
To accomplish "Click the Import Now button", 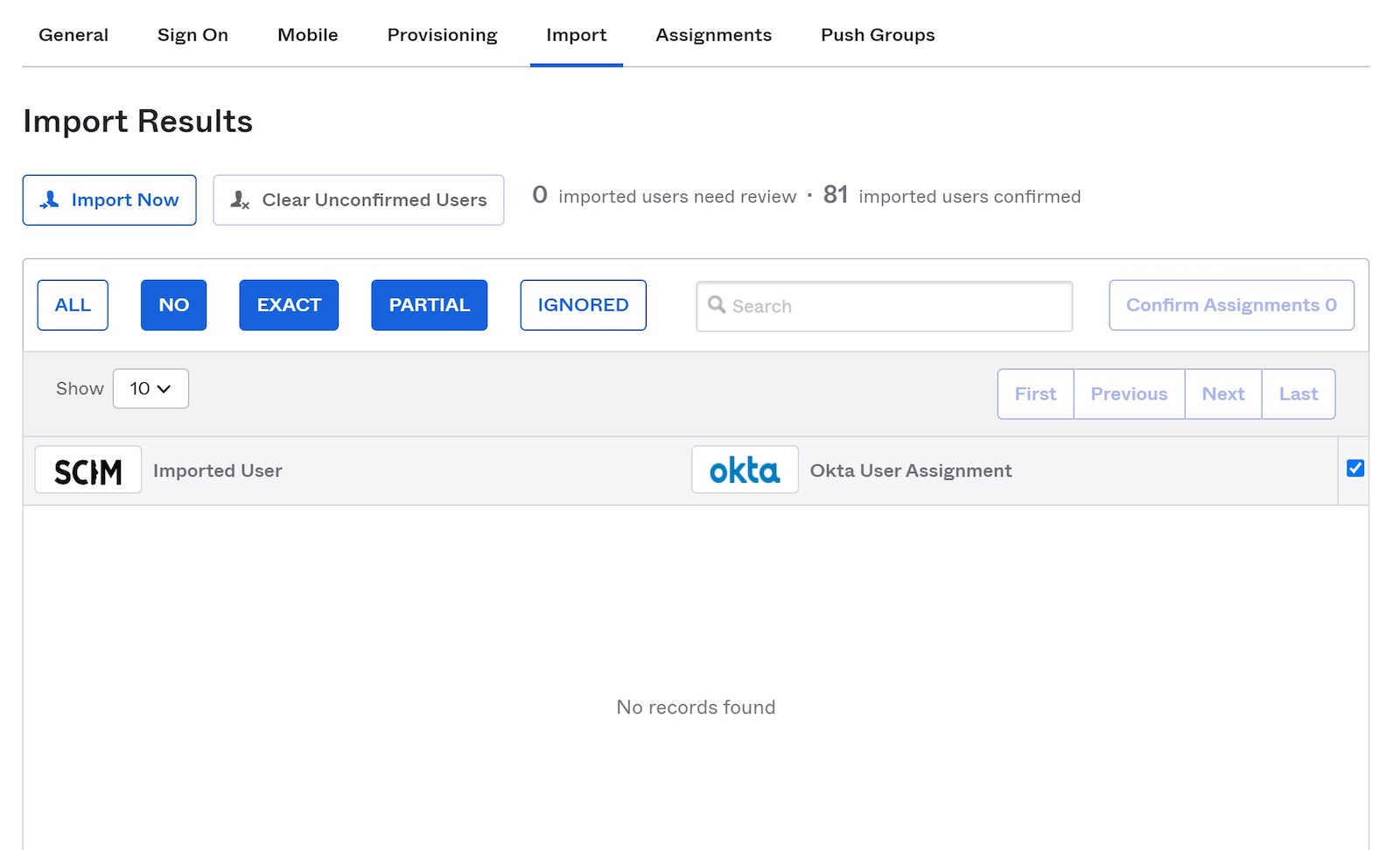I will (x=109, y=199).
